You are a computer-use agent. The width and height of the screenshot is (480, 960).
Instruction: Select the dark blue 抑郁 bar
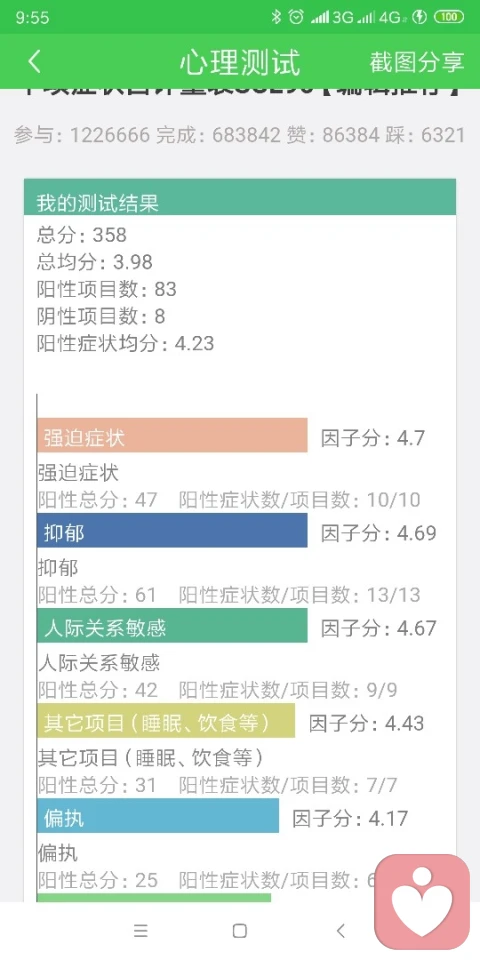point(172,530)
